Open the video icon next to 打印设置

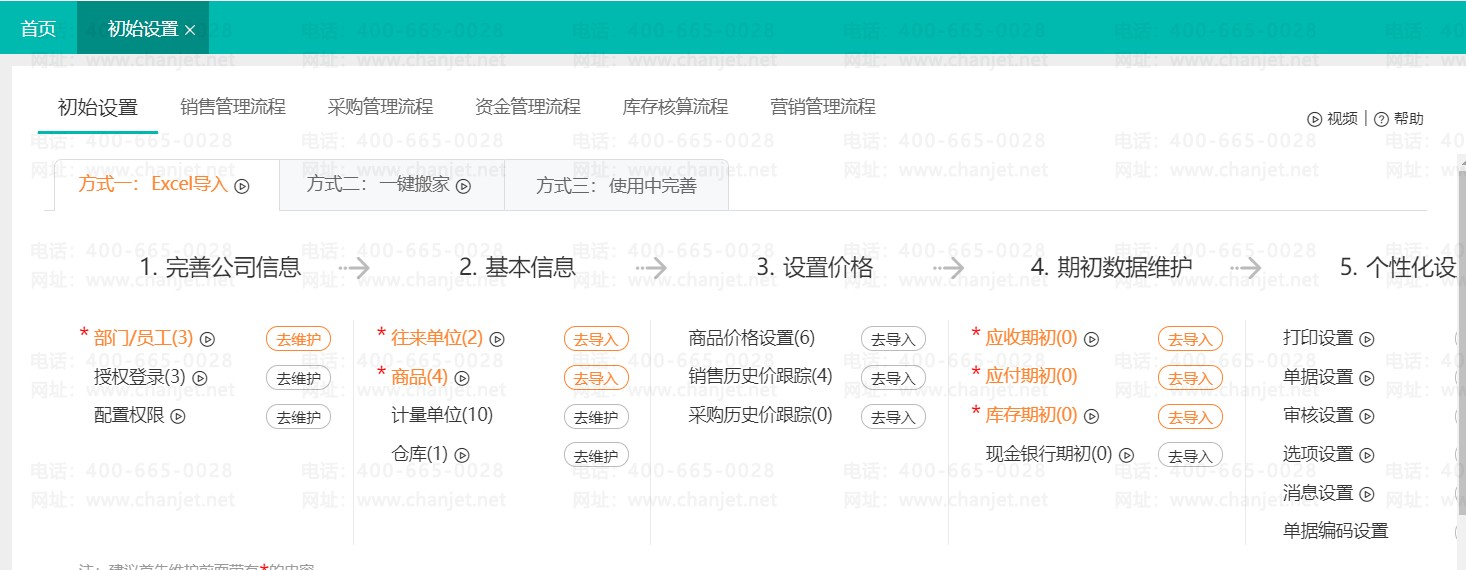click(1367, 339)
